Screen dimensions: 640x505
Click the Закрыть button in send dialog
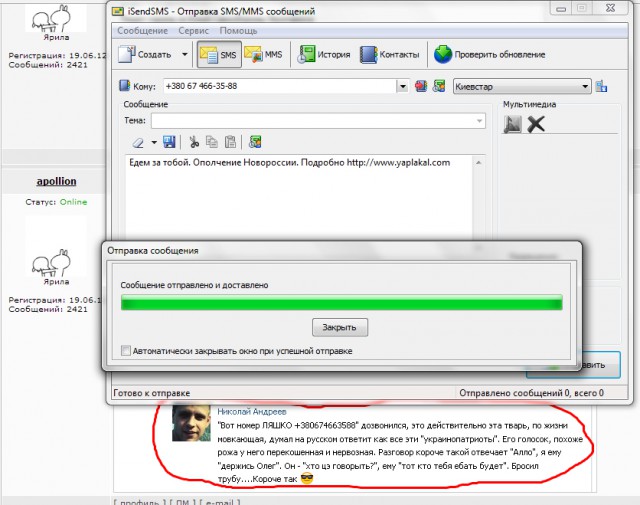coord(340,327)
